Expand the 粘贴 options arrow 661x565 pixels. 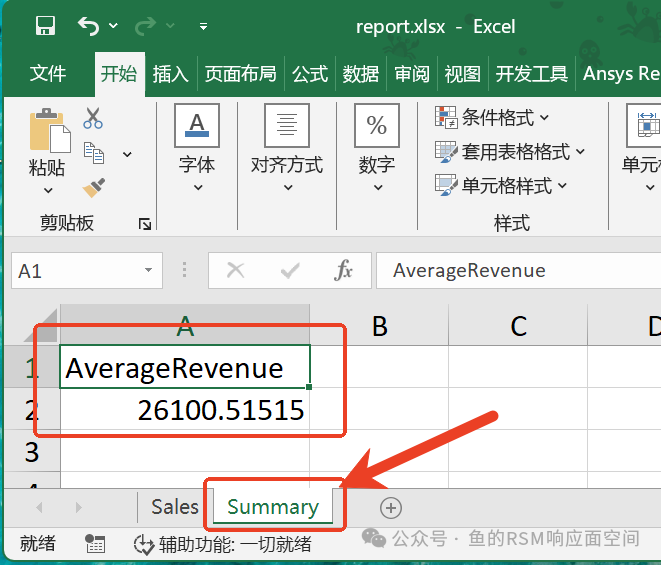(x=48, y=190)
